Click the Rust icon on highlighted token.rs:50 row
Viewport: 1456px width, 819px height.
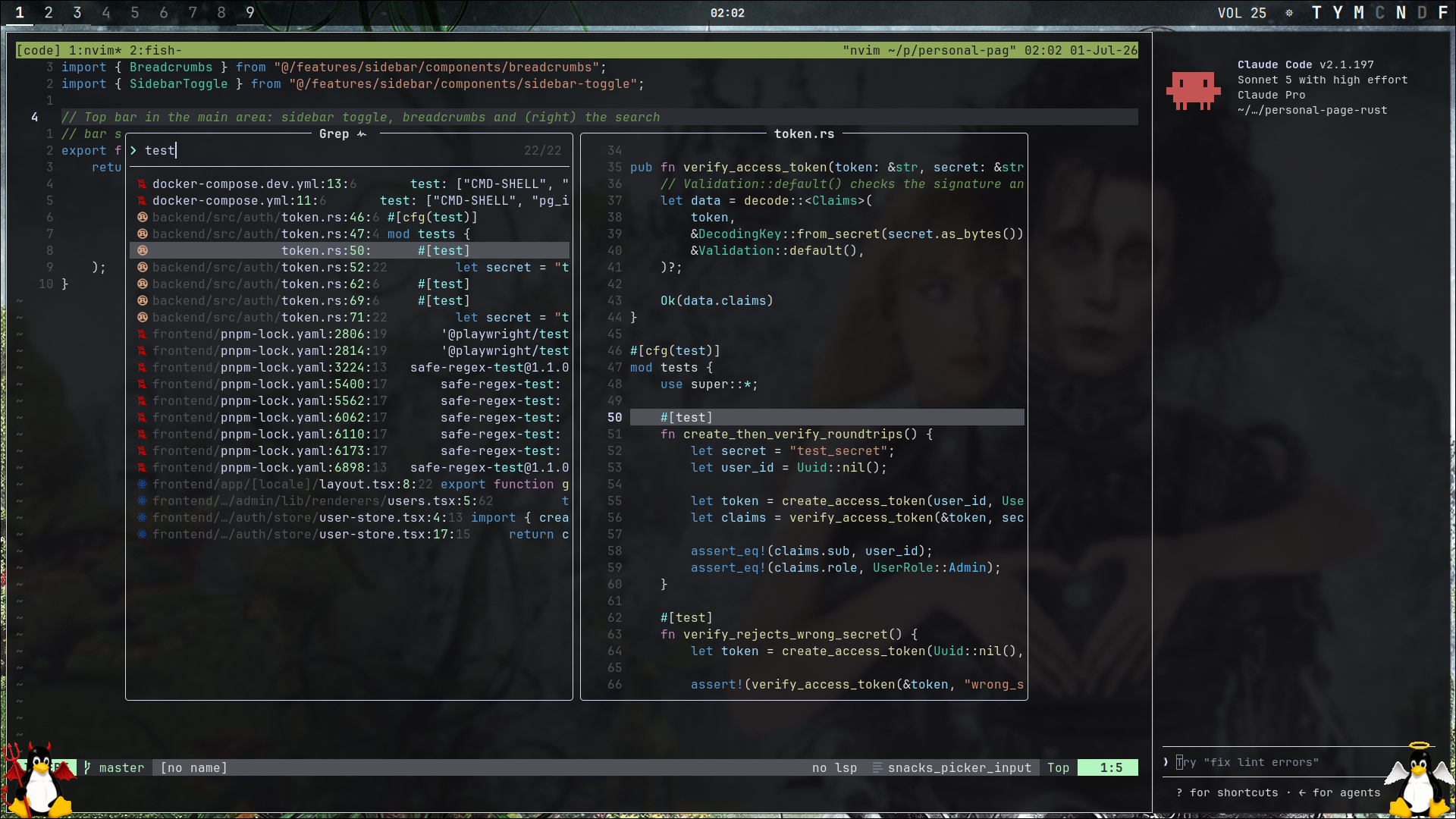click(x=142, y=251)
